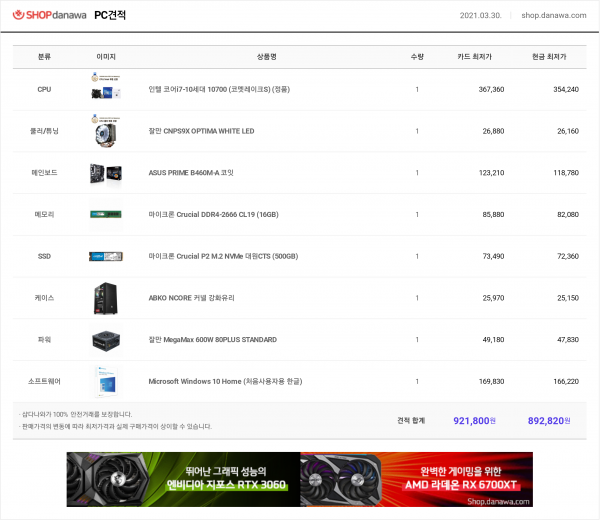Click the '쿨러/튜닝' category cell

click(44, 131)
